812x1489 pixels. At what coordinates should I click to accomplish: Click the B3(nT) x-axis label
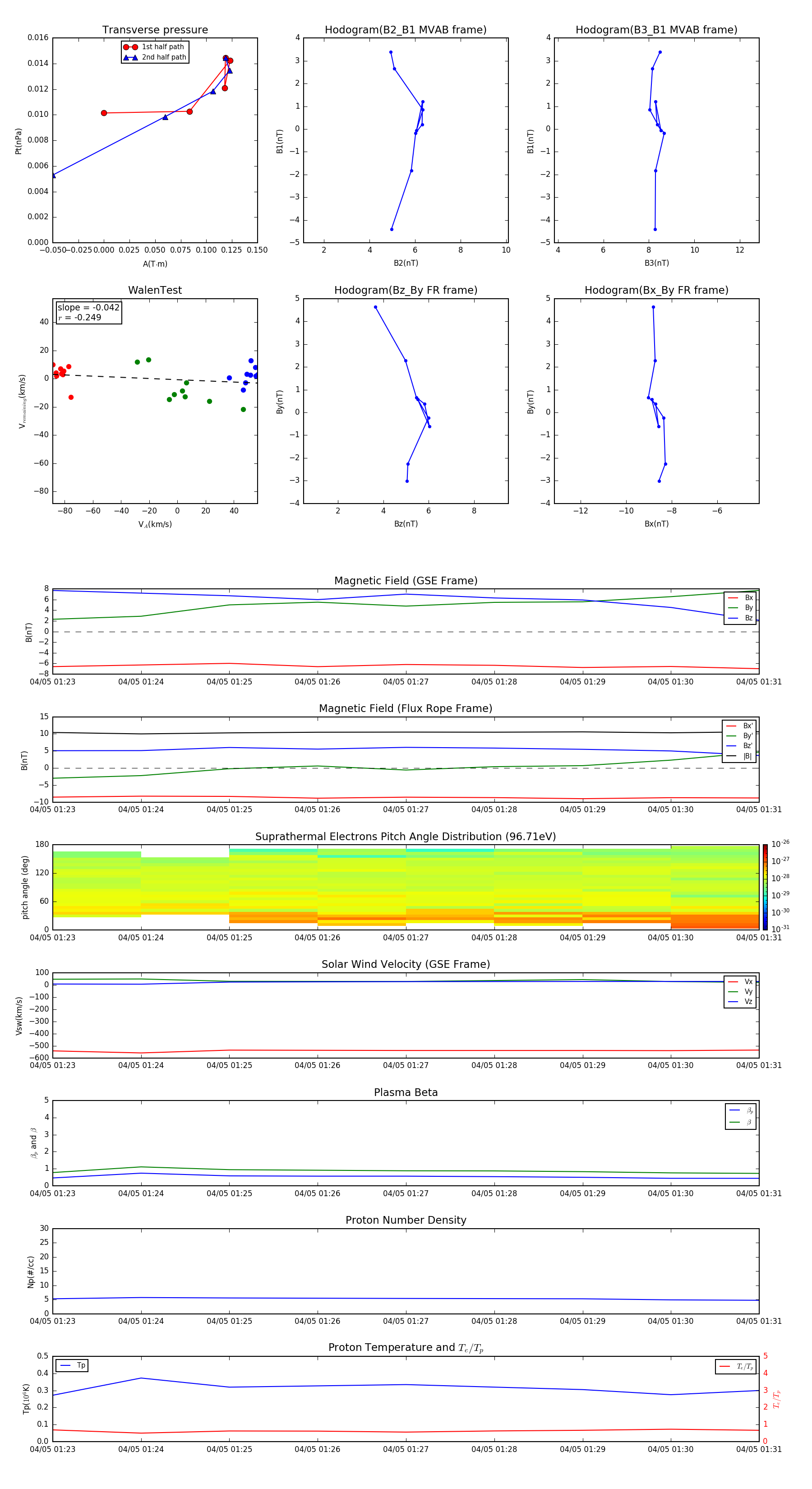click(x=656, y=263)
